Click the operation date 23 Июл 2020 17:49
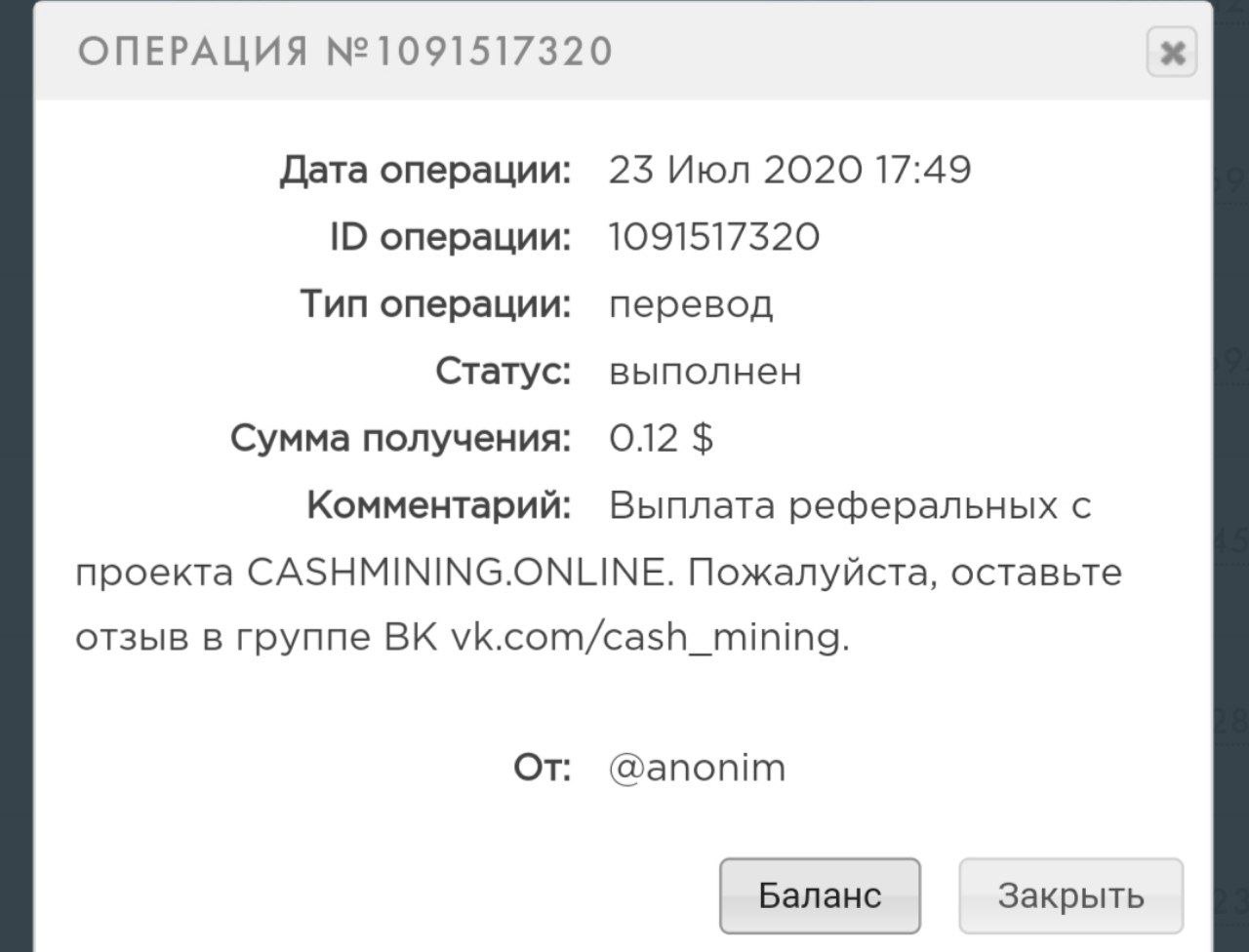Viewport: 1249px width, 952px height. [789, 171]
